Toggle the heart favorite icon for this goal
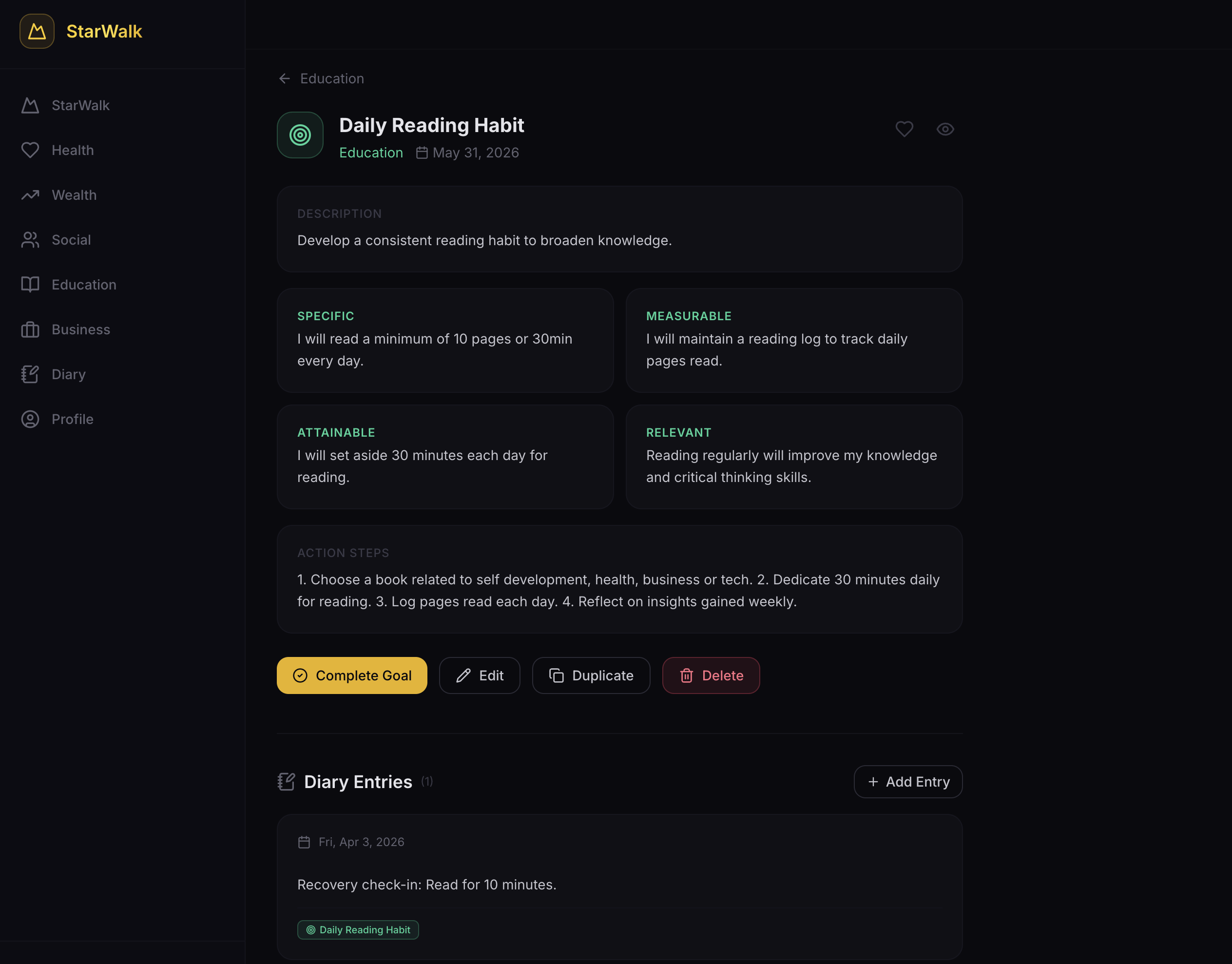Image resolution: width=1232 pixels, height=964 pixels. tap(904, 129)
